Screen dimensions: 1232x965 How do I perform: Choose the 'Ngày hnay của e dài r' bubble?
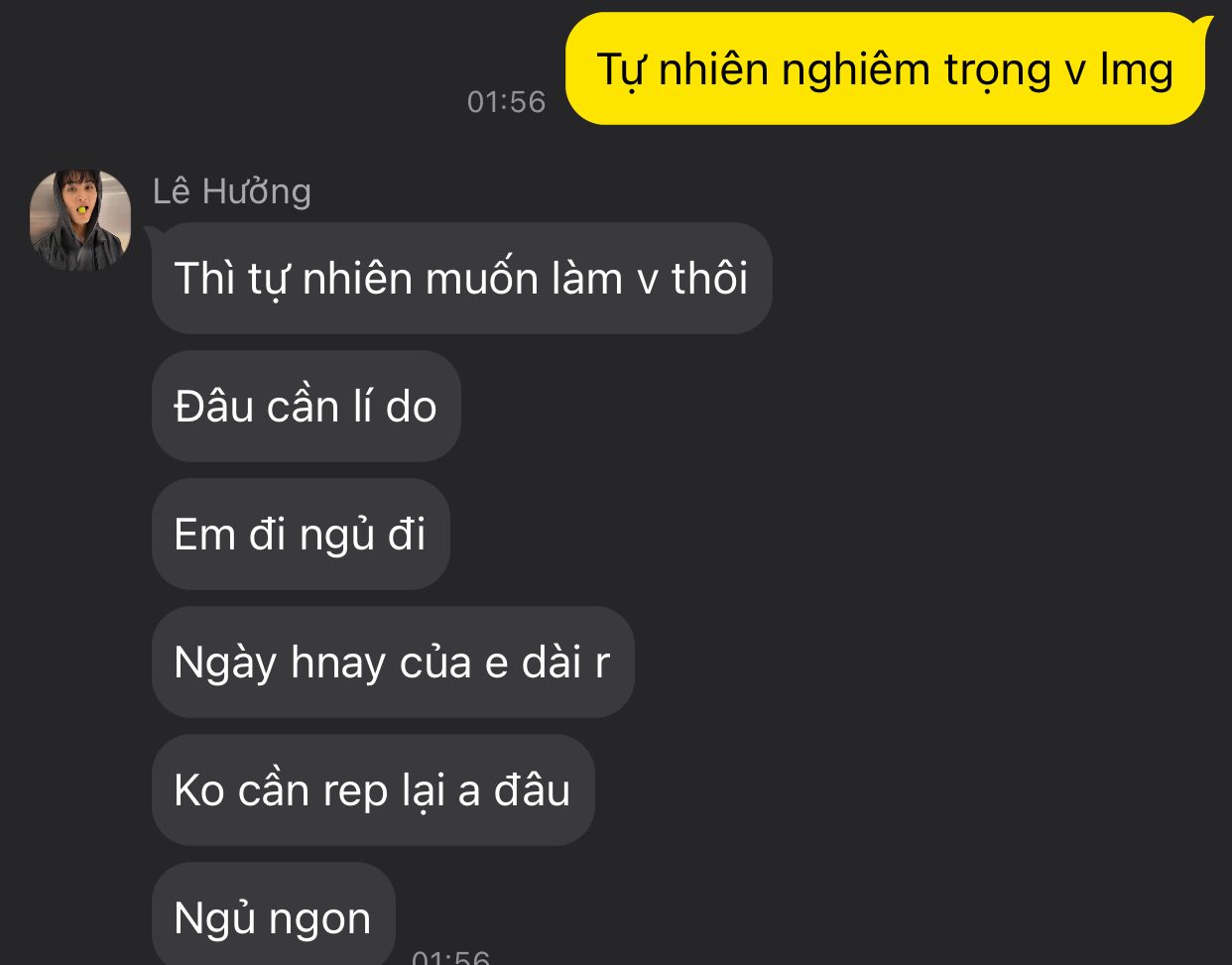coord(393,663)
